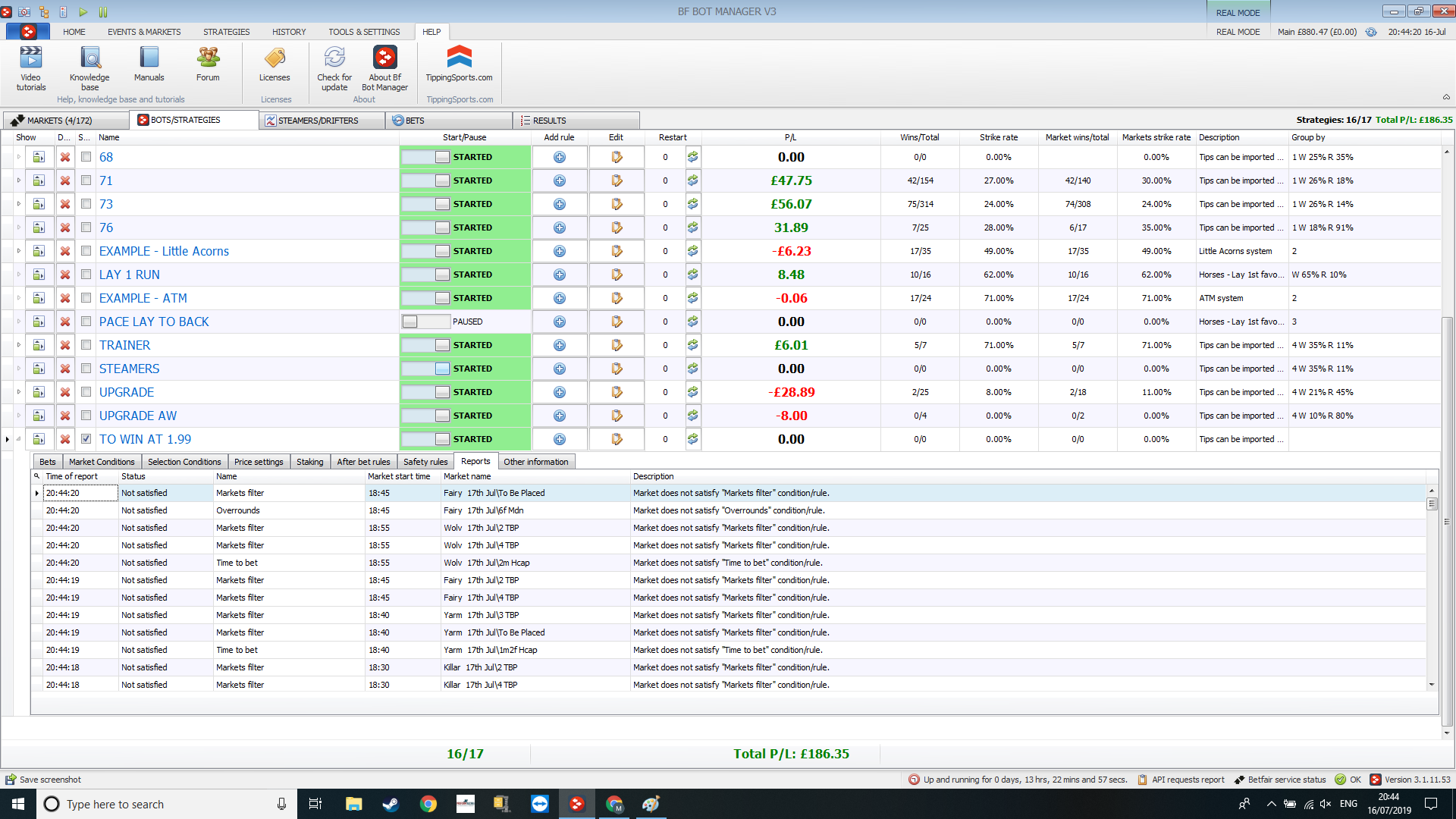Expand the UPGRADE strategy row
This screenshot has width=1456, height=819.
point(18,392)
